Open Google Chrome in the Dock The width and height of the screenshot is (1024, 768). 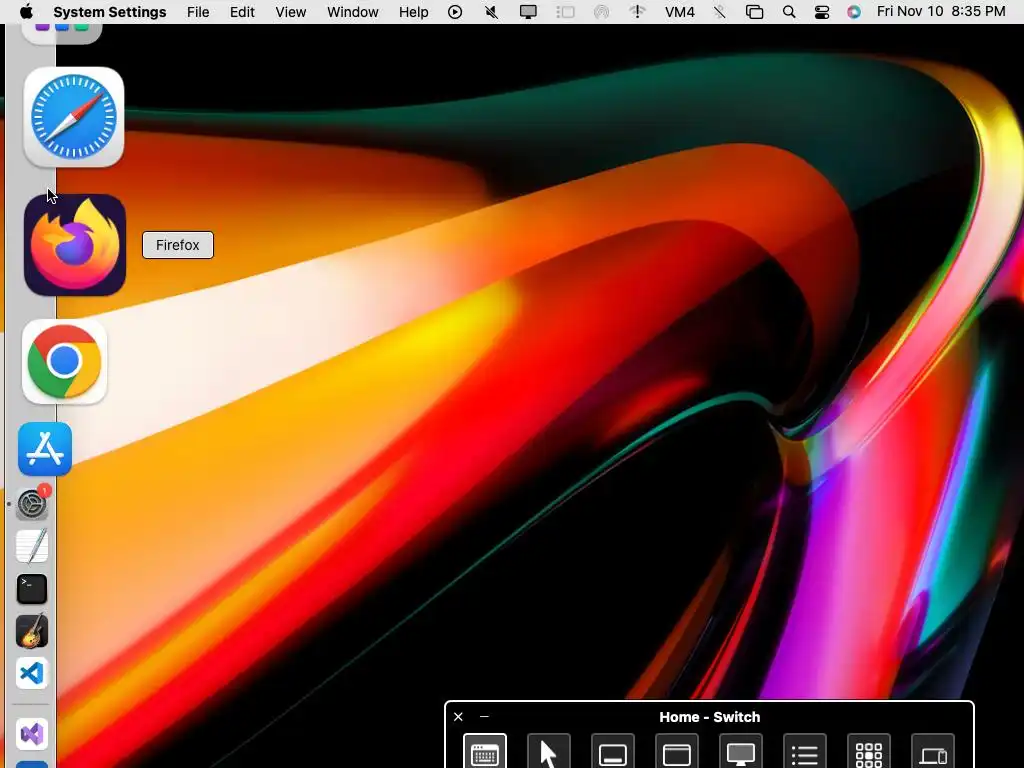(x=64, y=362)
